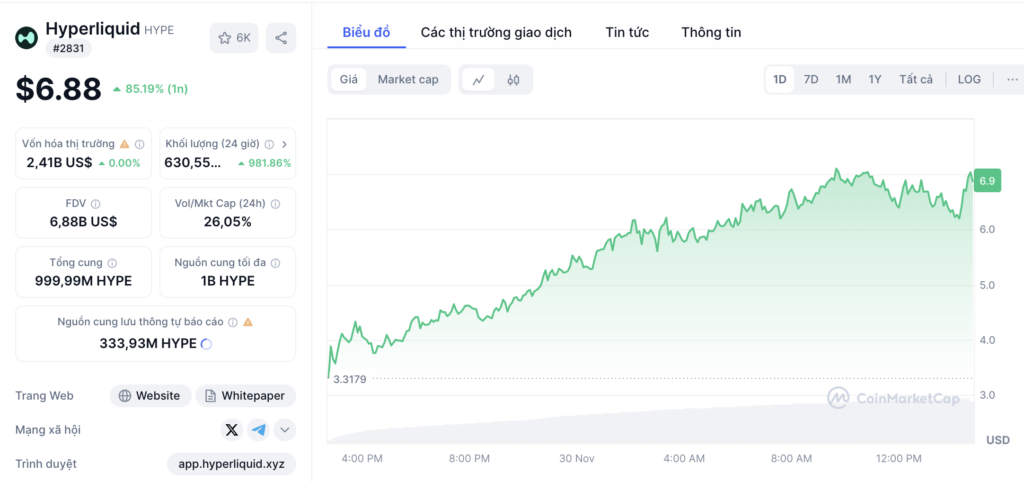Viewport: 1024px width, 482px height.
Task: Open the Telegram social icon
Action: coord(259,430)
